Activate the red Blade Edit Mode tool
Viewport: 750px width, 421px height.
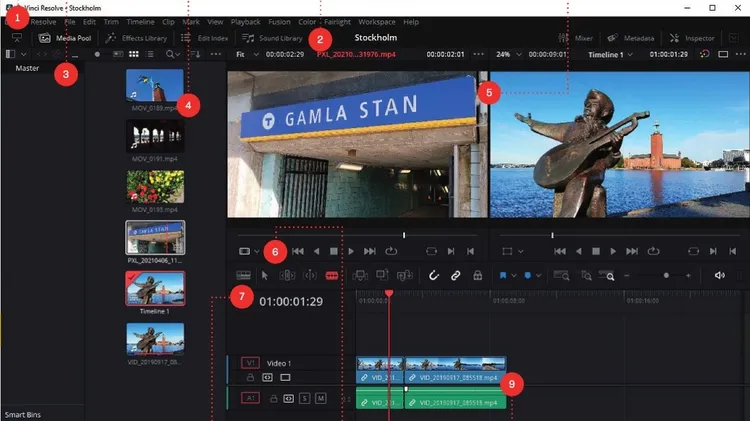pos(332,276)
